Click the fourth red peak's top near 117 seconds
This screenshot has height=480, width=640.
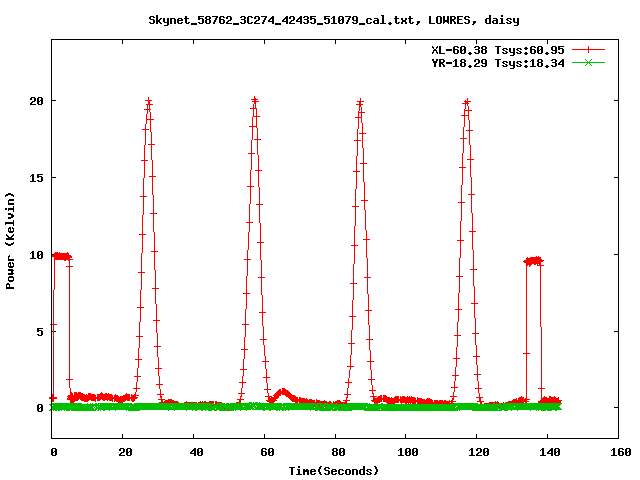[x=467, y=102]
